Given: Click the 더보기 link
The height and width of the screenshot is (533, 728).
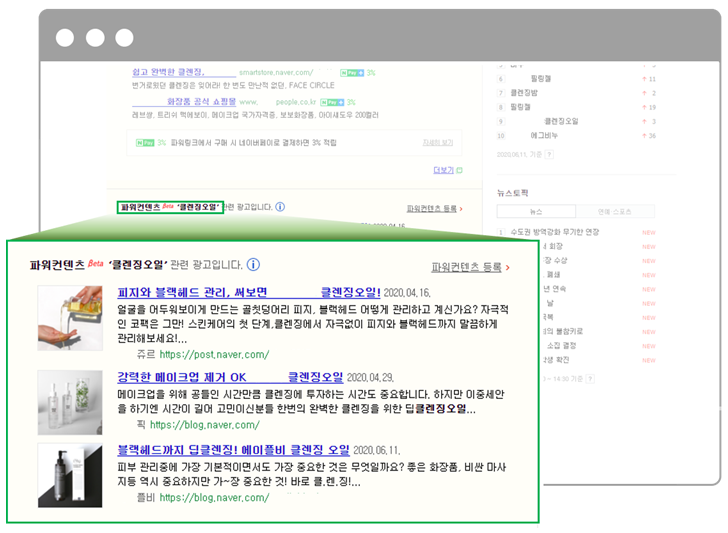Looking at the screenshot, I should pyautogui.click(x=443, y=170).
